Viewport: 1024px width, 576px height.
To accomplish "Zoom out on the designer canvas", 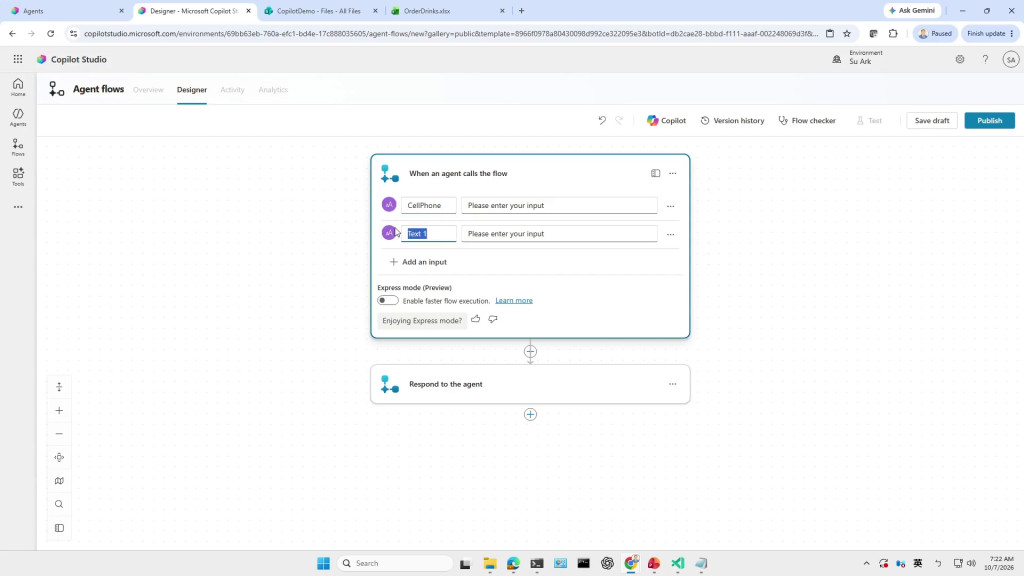I will (59, 434).
